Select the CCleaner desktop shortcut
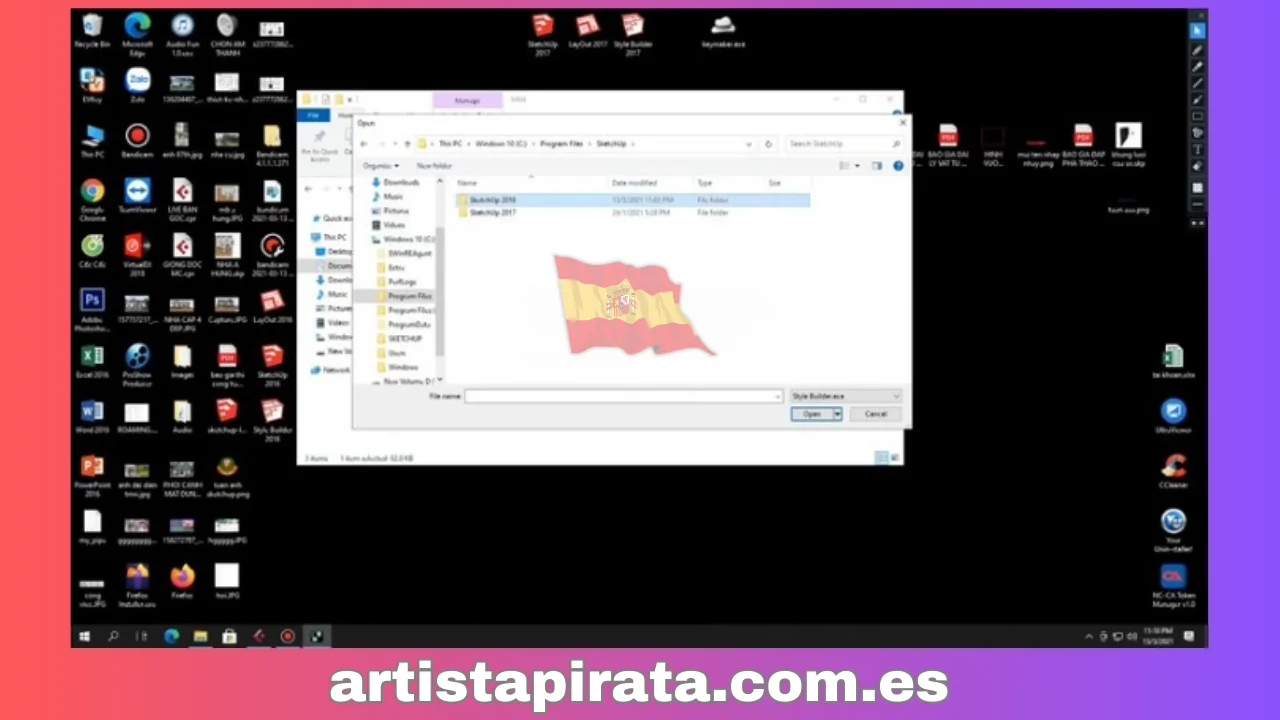This screenshot has height=720, width=1280. pos(1173,470)
